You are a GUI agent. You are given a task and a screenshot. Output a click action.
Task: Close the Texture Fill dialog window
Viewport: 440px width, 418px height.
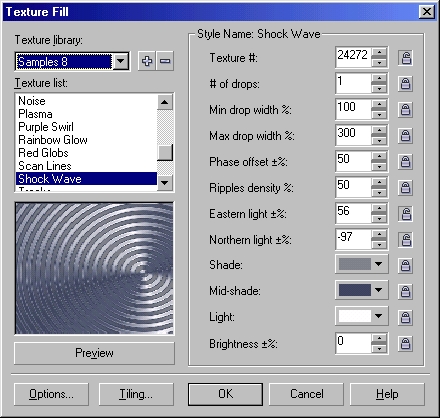pyautogui.click(x=427, y=12)
